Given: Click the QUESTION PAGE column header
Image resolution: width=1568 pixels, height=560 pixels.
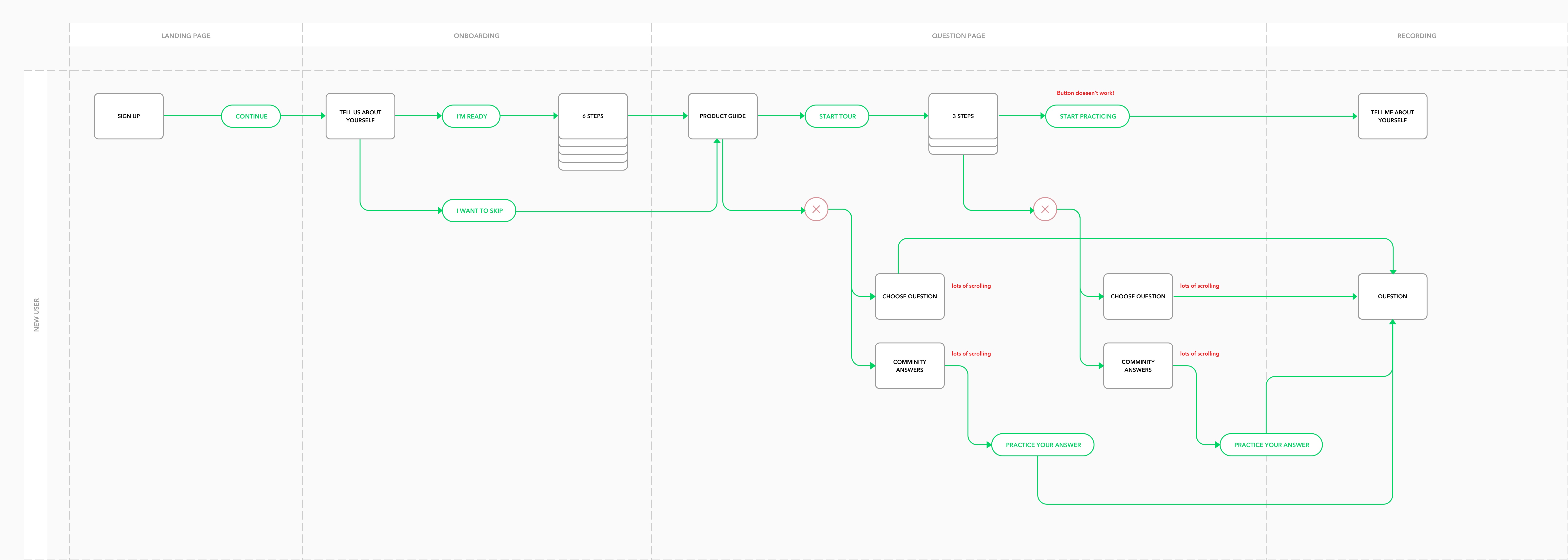Looking at the screenshot, I should pyautogui.click(x=958, y=36).
